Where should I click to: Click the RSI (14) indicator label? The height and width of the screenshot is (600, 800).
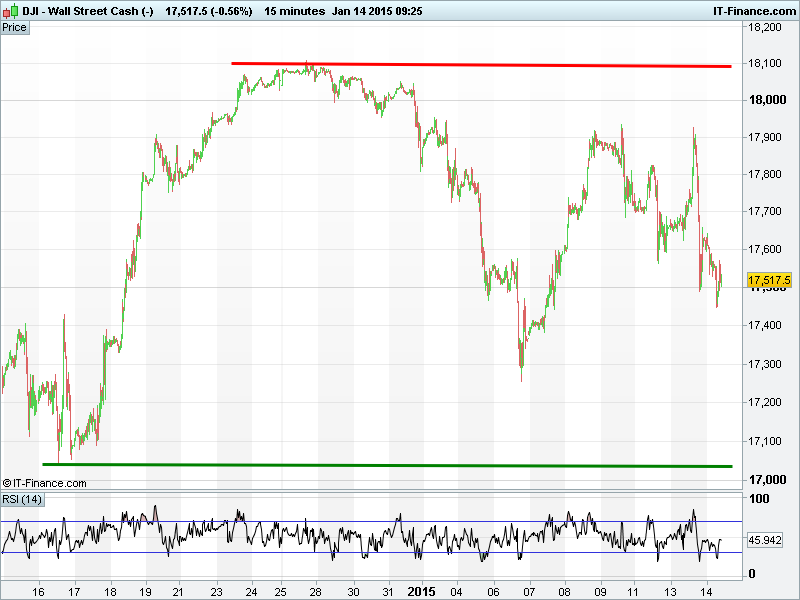point(22,499)
